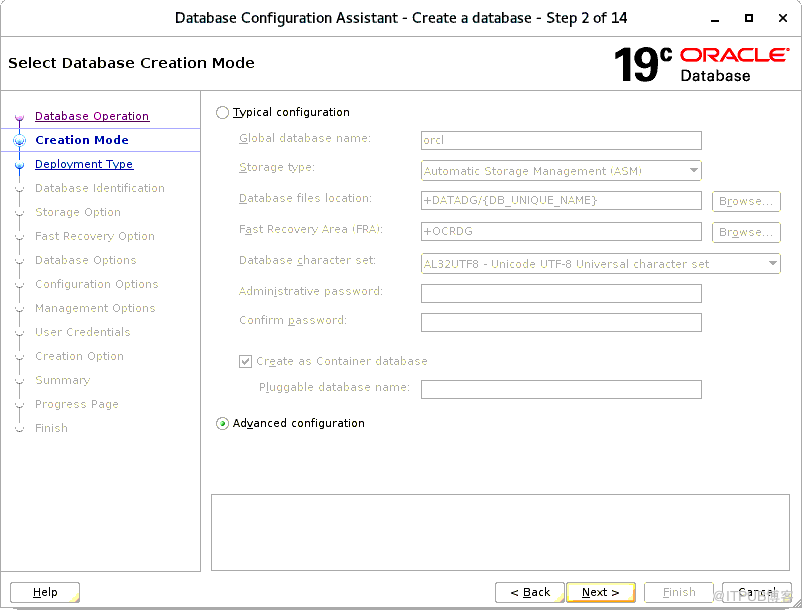The height and width of the screenshot is (611, 803).
Task: Toggle Create as Container database checkbox
Action: [x=245, y=362]
